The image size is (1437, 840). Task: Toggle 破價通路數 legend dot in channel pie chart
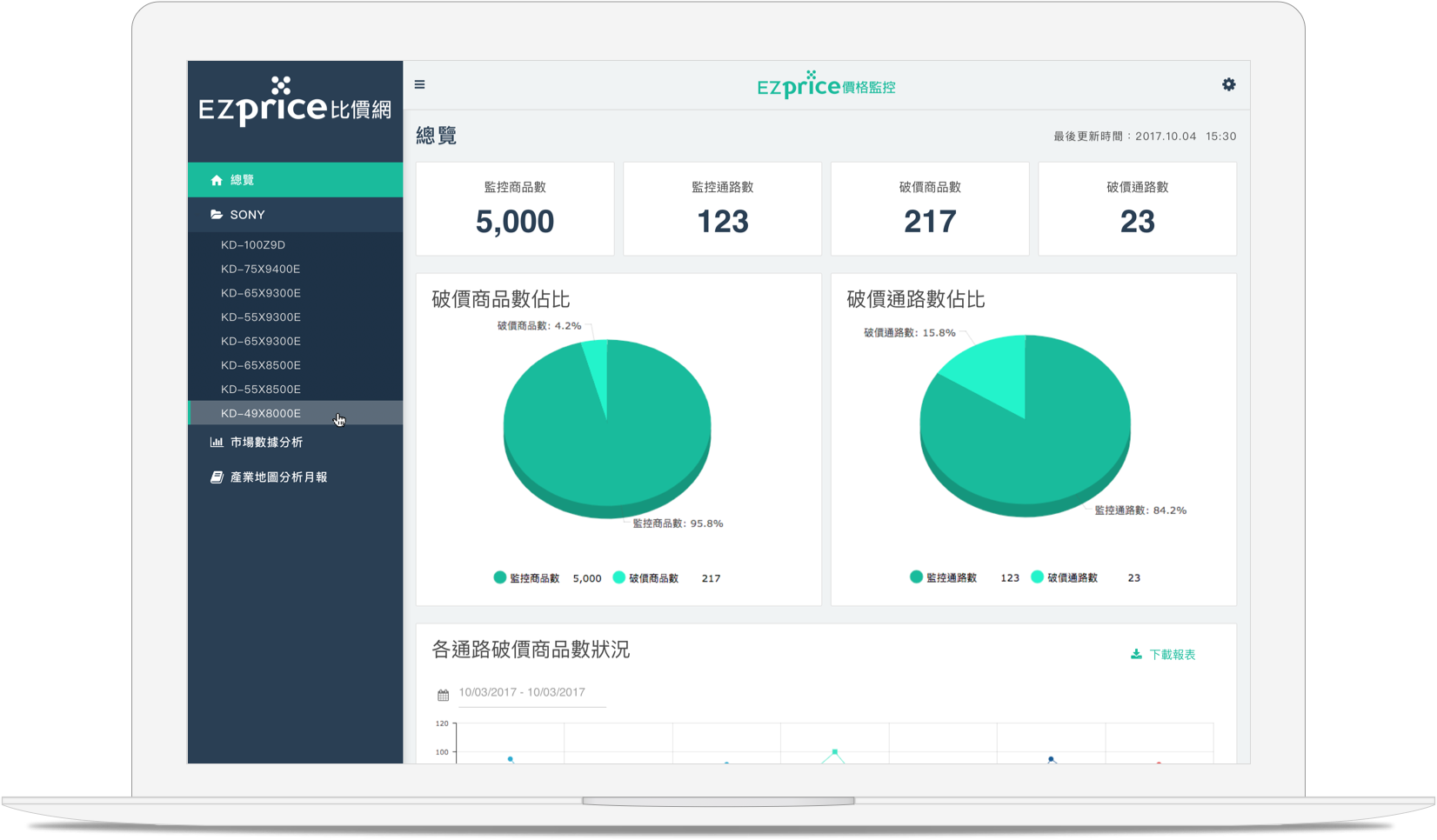point(1037,577)
